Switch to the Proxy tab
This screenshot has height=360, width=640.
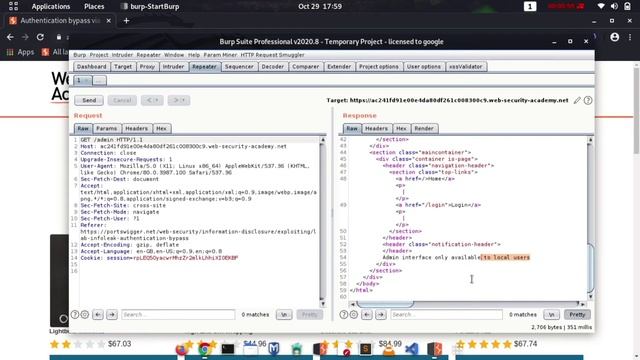(x=147, y=67)
